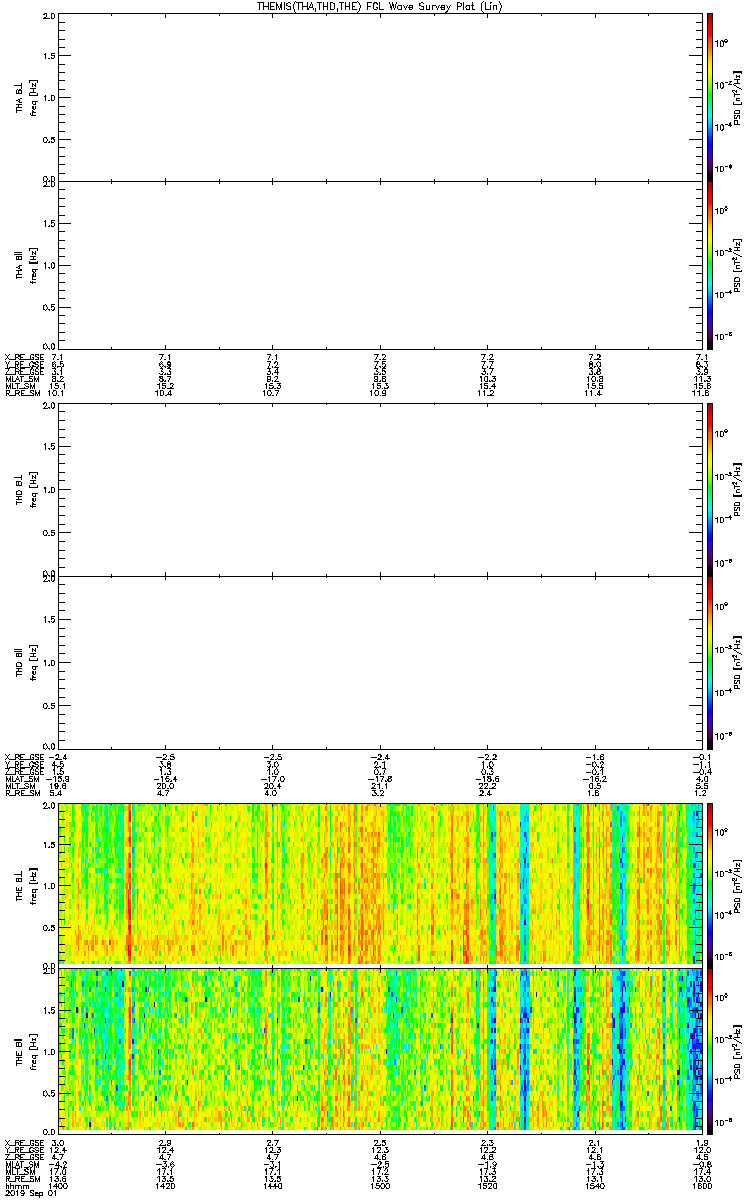Screen dimensions: 750x1200
Task: Click the THE BII spectrogram panel
Action: tap(380, 1049)
